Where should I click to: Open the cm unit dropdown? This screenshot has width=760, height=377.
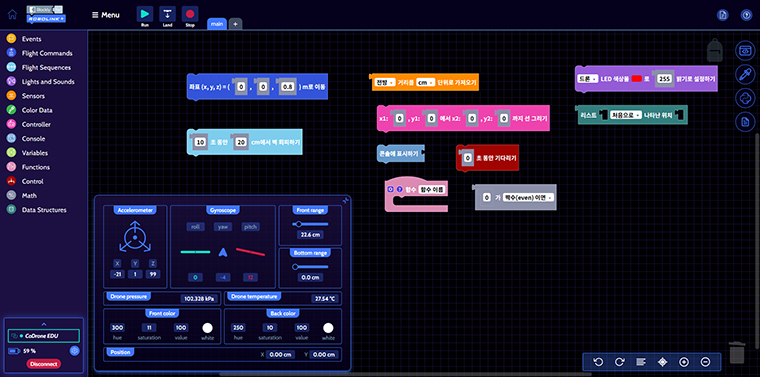point(425,82)
